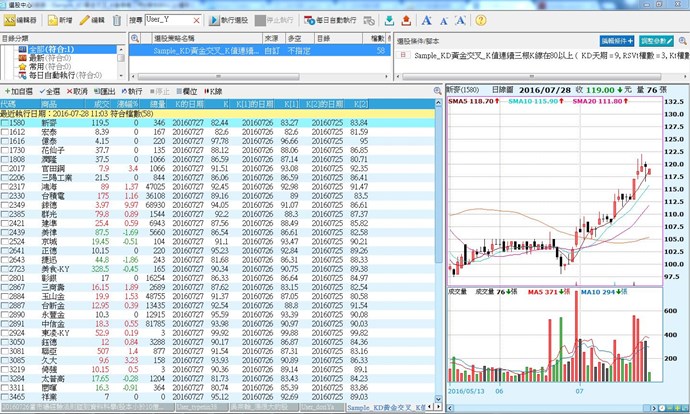Open the XS 編輯器 script editor
The height and width of the screenshot is (414, 690).
click(21, 20)
